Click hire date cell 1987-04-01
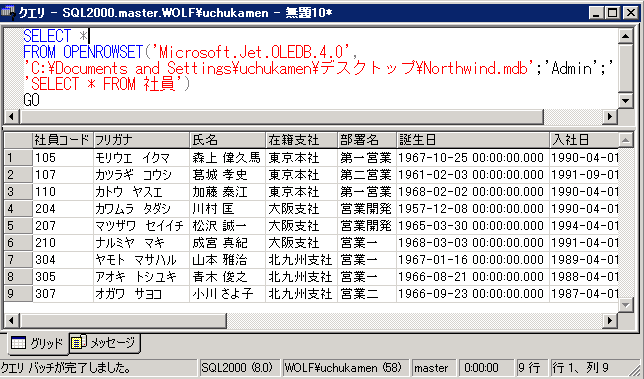The image size is (644, 379). (x=584, y=294)
